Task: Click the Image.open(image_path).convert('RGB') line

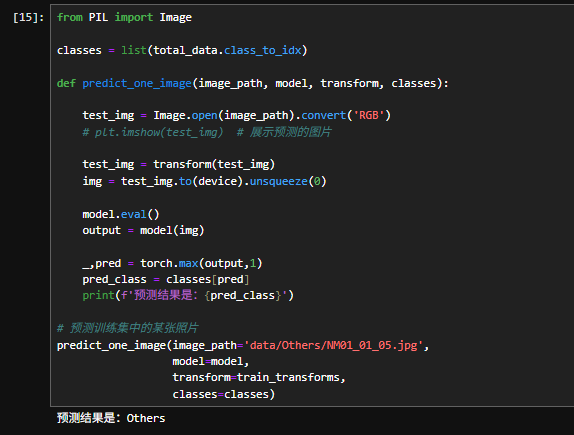Action: coord(236,115)
